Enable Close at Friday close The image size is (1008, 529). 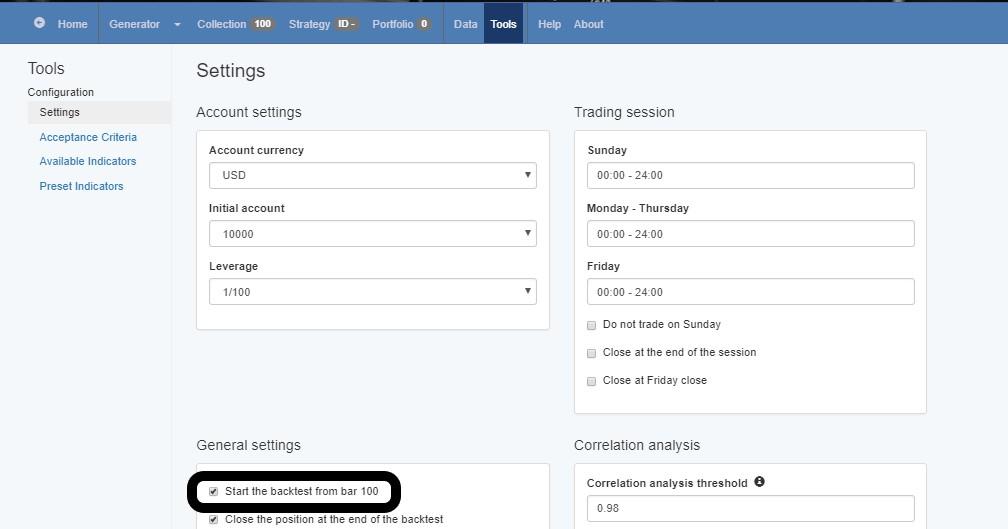pos(591,381)
